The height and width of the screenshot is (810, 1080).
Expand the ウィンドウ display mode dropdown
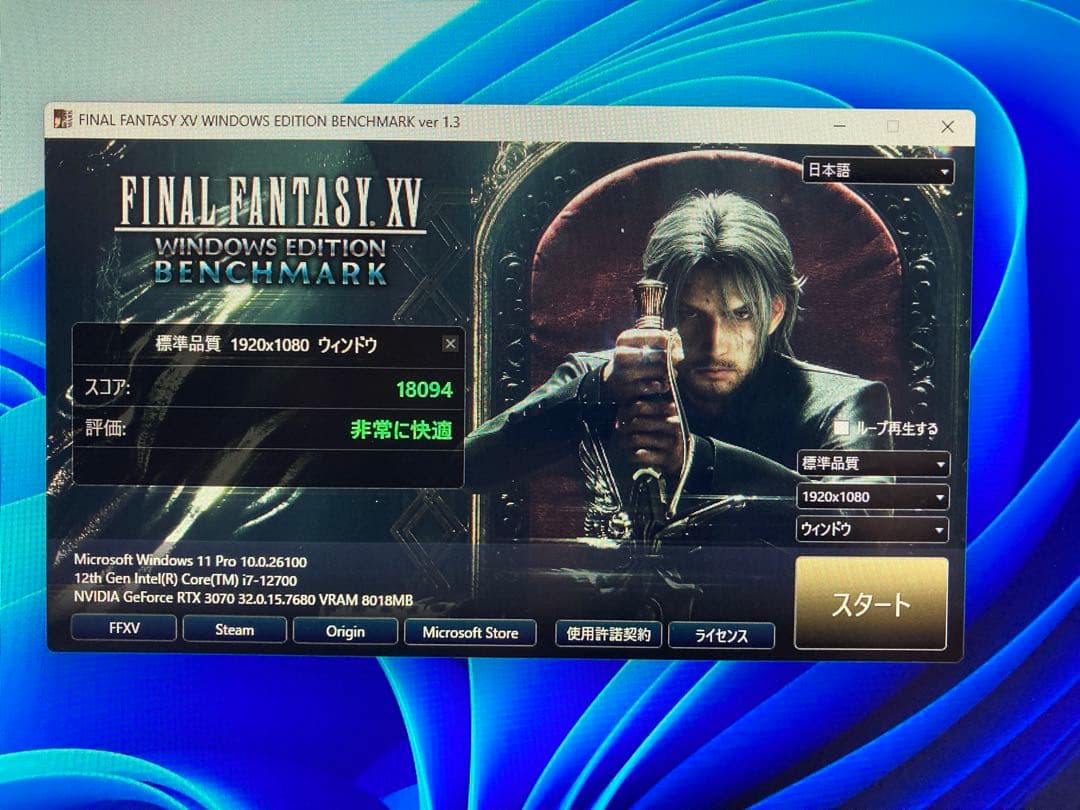[x=873, y=530]
